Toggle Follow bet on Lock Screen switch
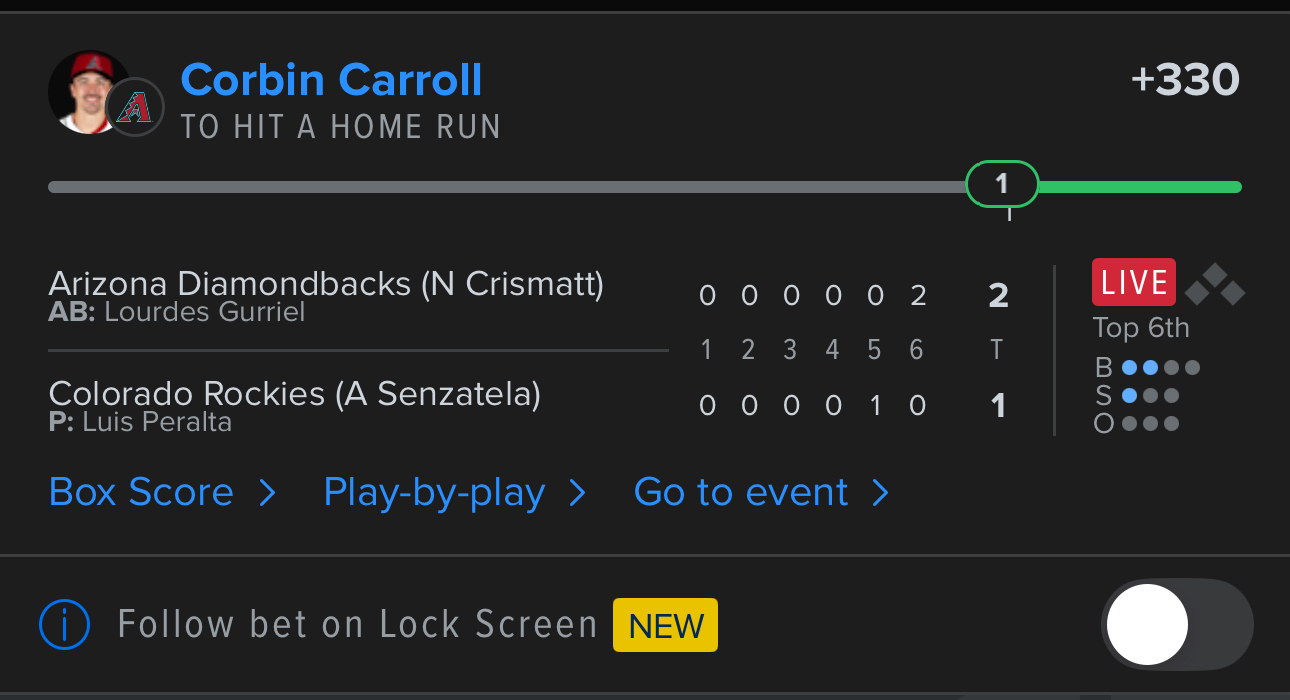1290x700 pixels. (x=1176, y=625)
